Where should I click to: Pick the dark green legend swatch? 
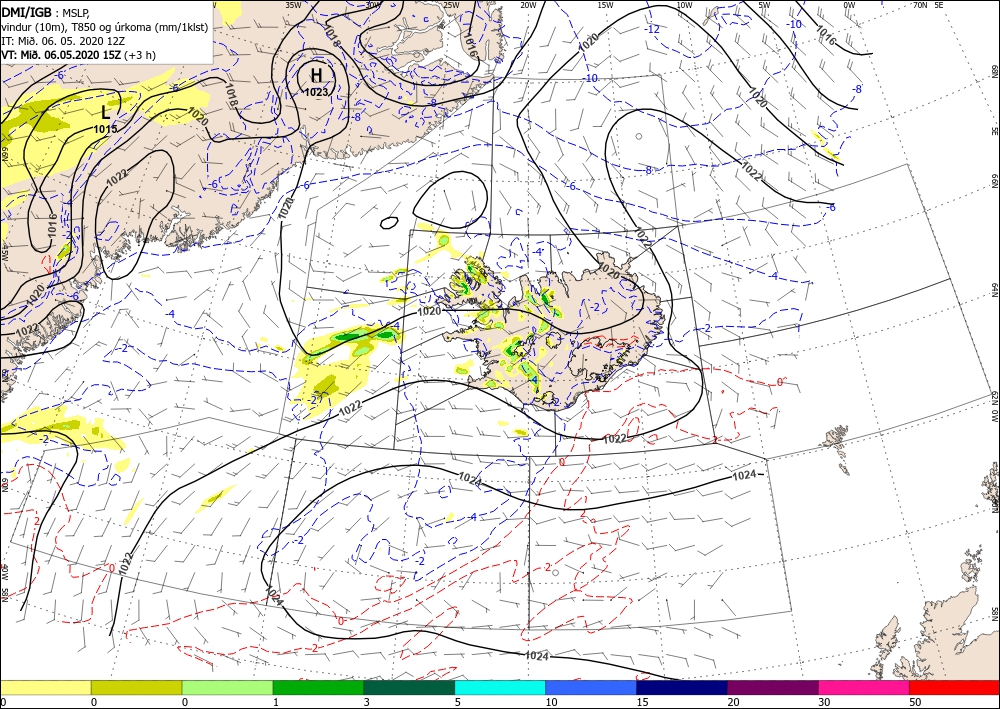(x=409, y=687)
